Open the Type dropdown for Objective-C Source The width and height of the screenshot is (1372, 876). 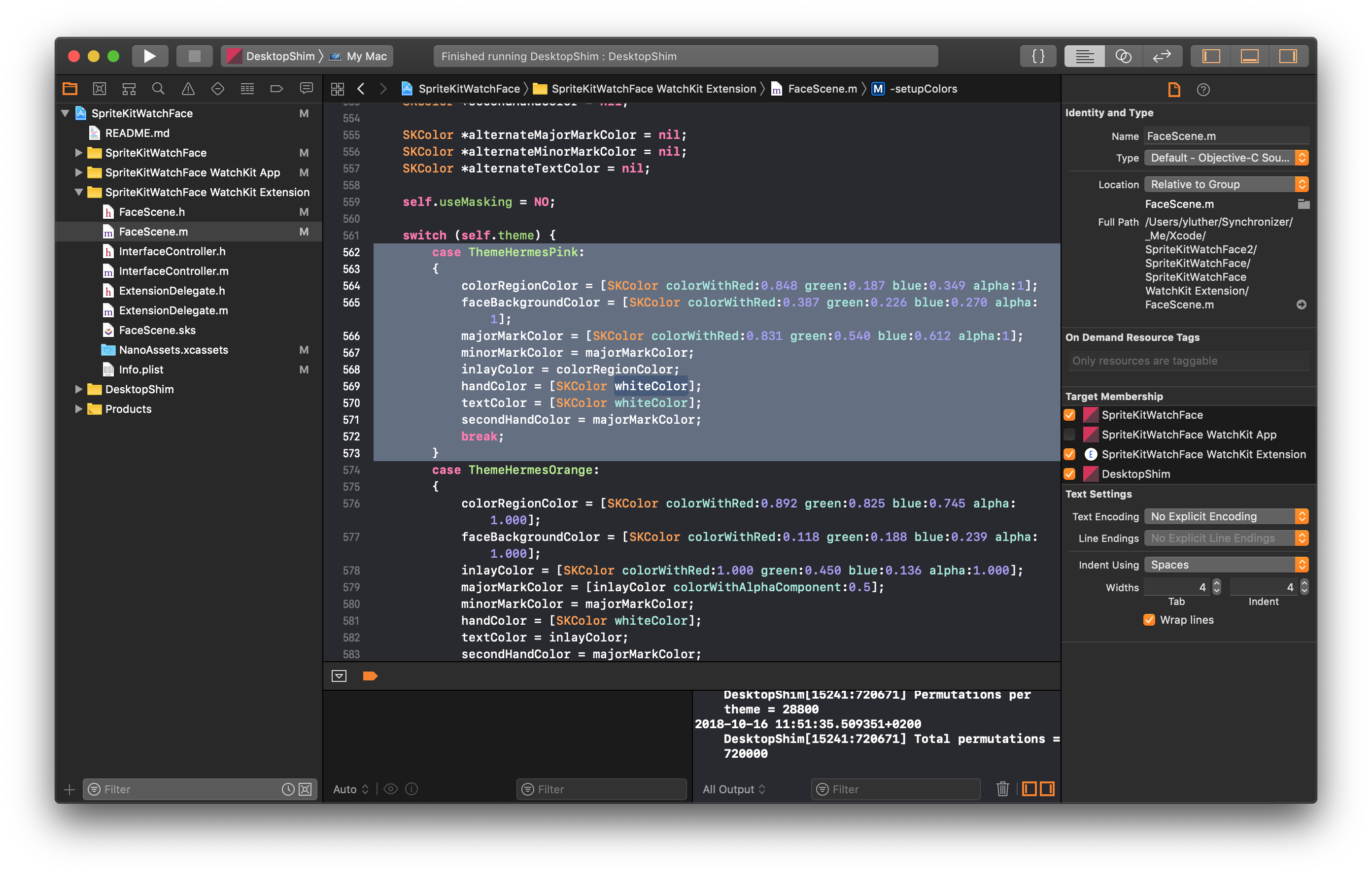[1226, 158]
